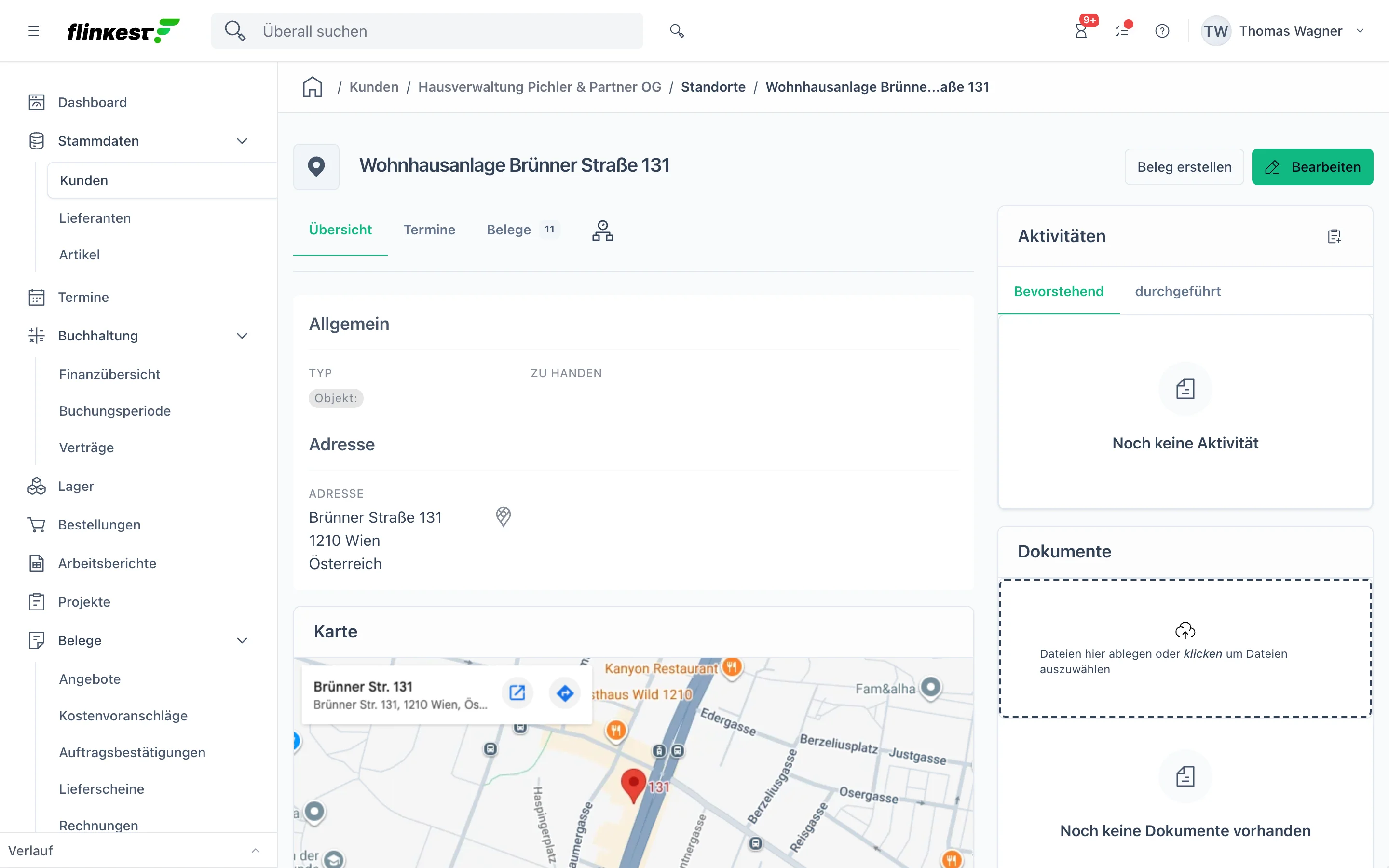Open the notifications icon with 9+ badge
Viewport: 1389px width, 868px height.
click(1081, 30)
